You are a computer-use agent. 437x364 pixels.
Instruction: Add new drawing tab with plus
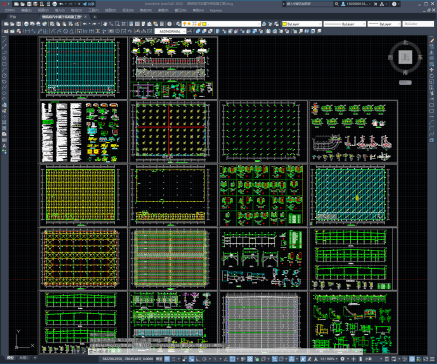(x=95, y=17)
